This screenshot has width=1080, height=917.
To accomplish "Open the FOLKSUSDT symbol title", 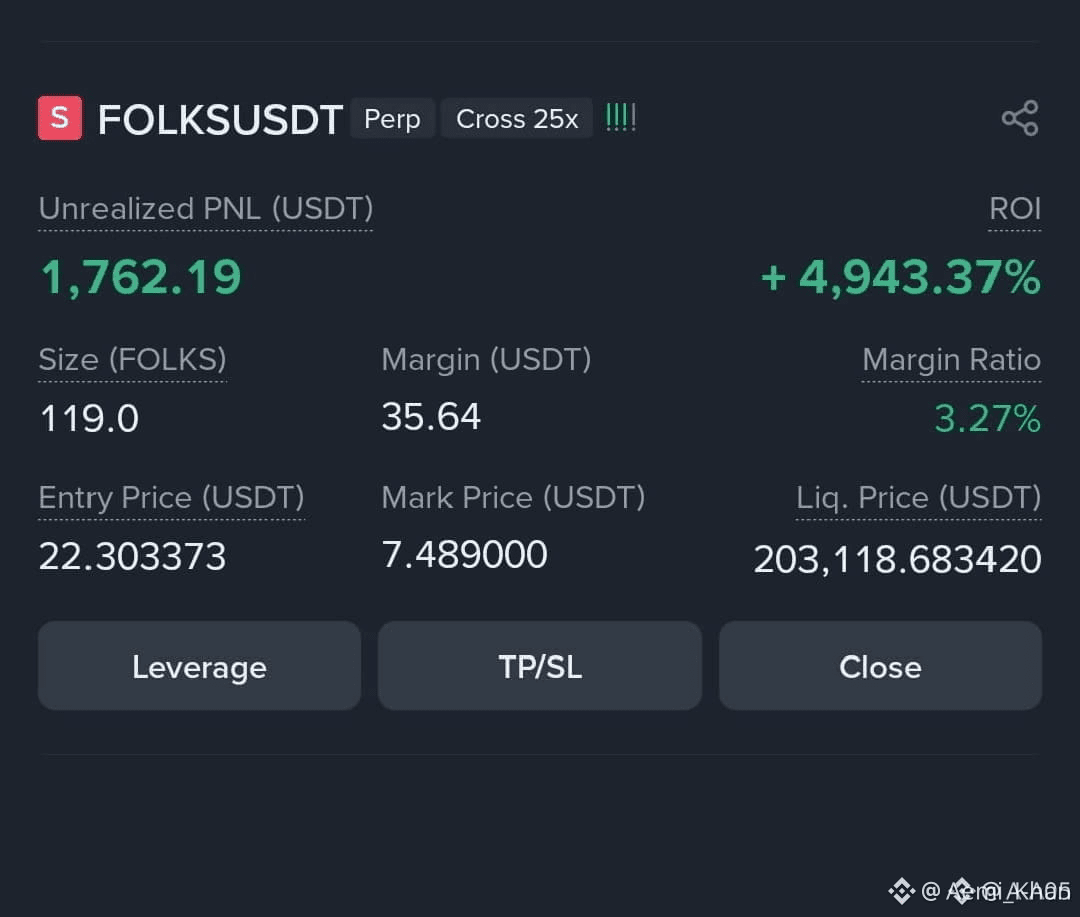I will click(220, 119).
